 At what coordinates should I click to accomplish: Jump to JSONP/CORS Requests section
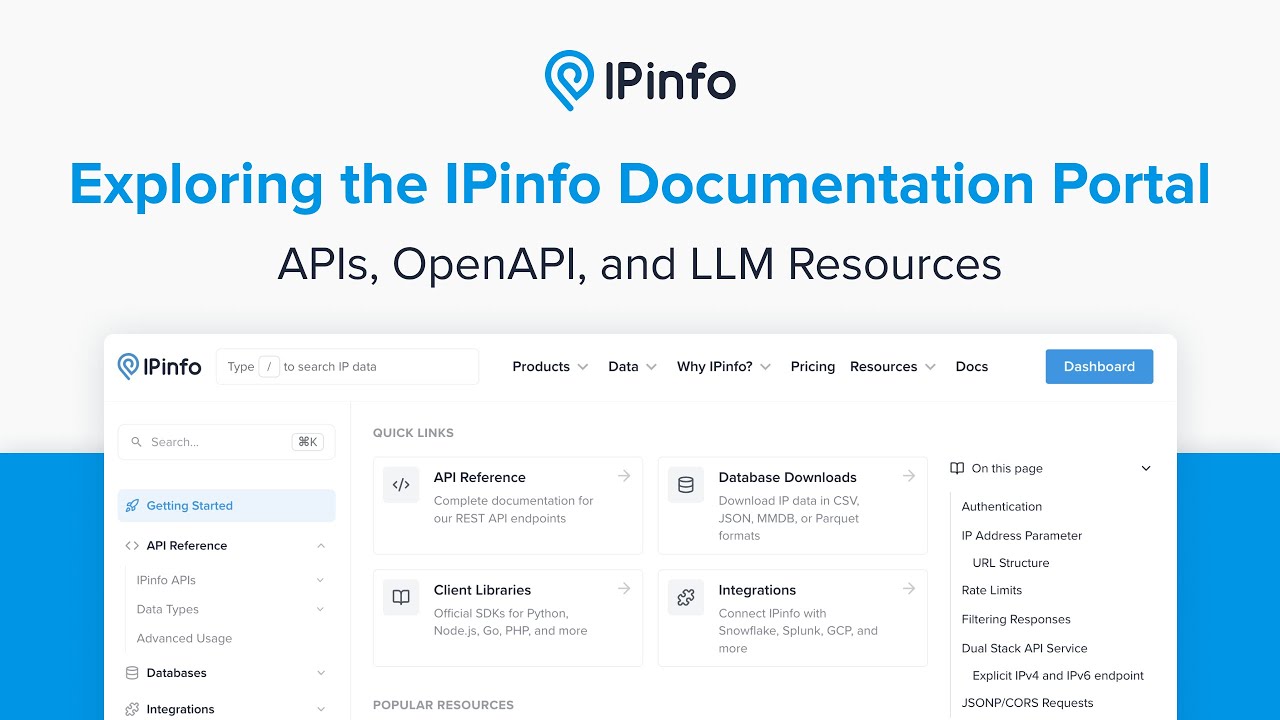pos(1027,703)
